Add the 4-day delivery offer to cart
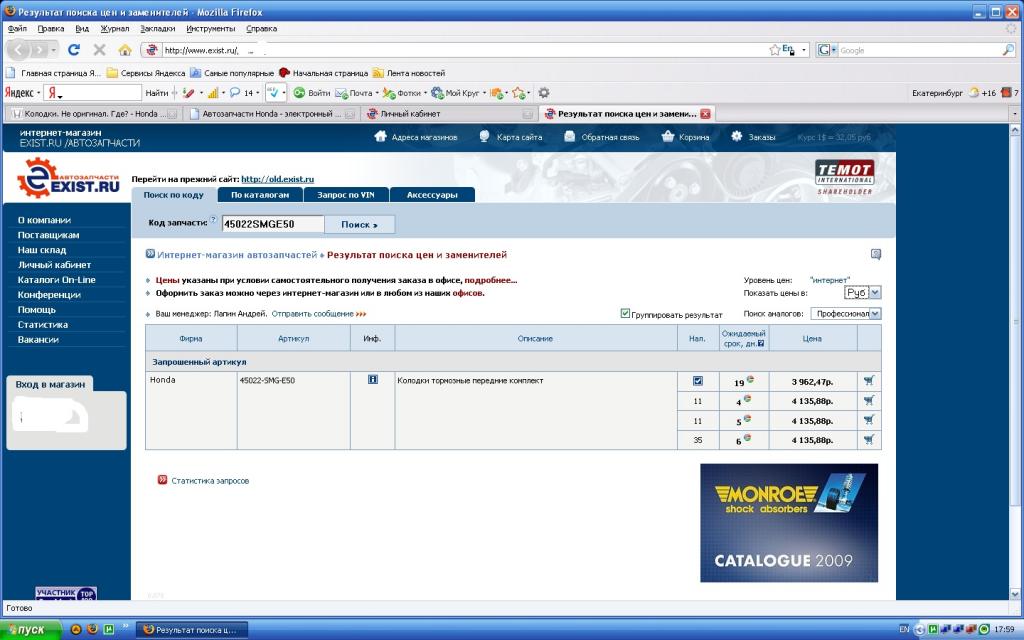Viewport: 1024px width, 640px height. coord(869,400)
